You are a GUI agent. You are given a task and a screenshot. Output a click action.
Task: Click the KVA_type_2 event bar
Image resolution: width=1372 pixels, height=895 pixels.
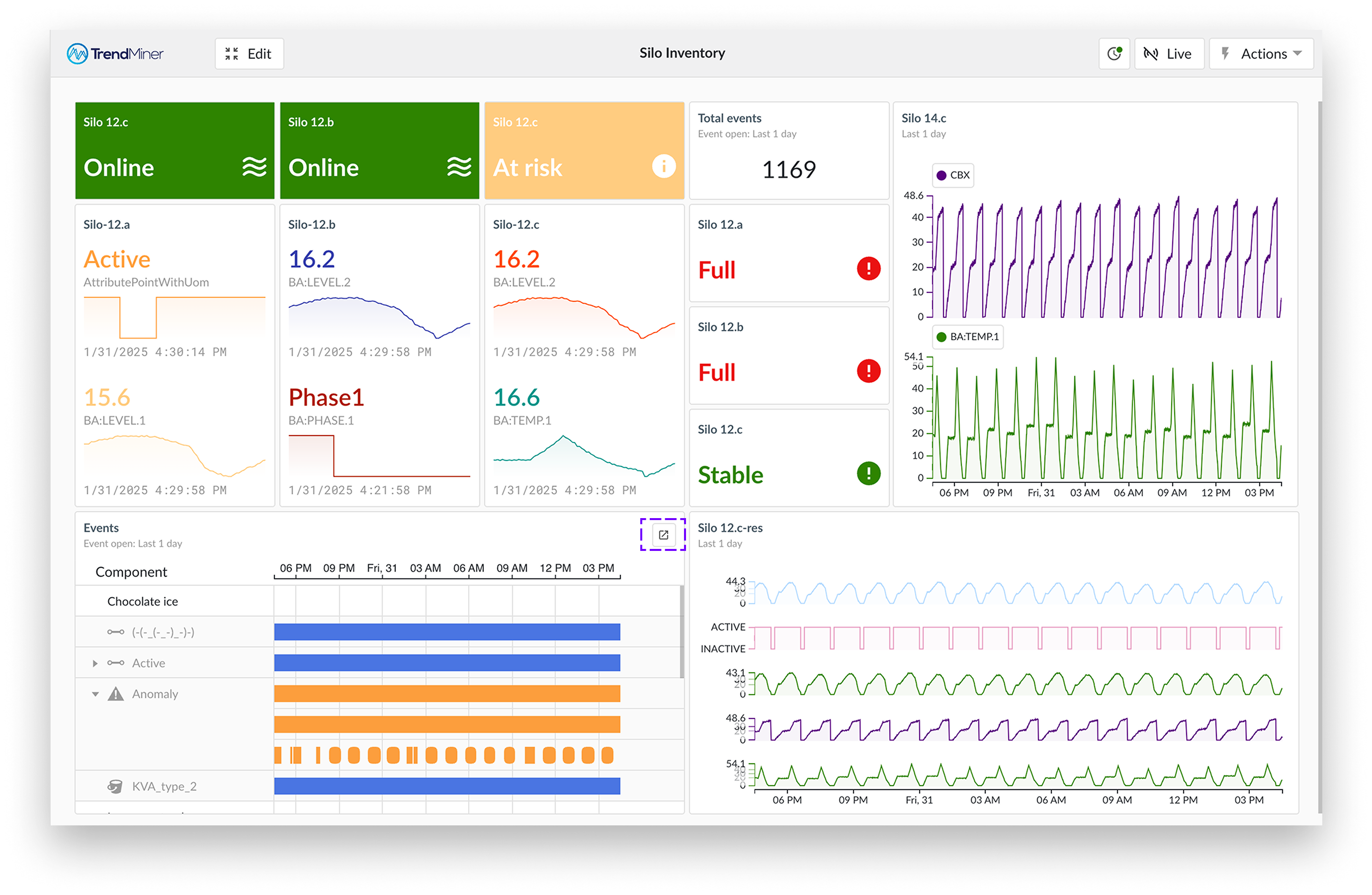point(447,786)
